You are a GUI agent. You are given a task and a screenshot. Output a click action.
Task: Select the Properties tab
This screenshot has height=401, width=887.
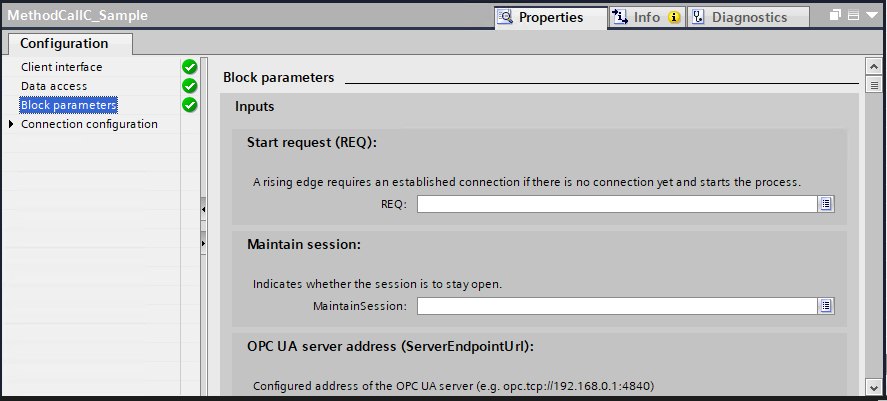click(x=550, y=17)
